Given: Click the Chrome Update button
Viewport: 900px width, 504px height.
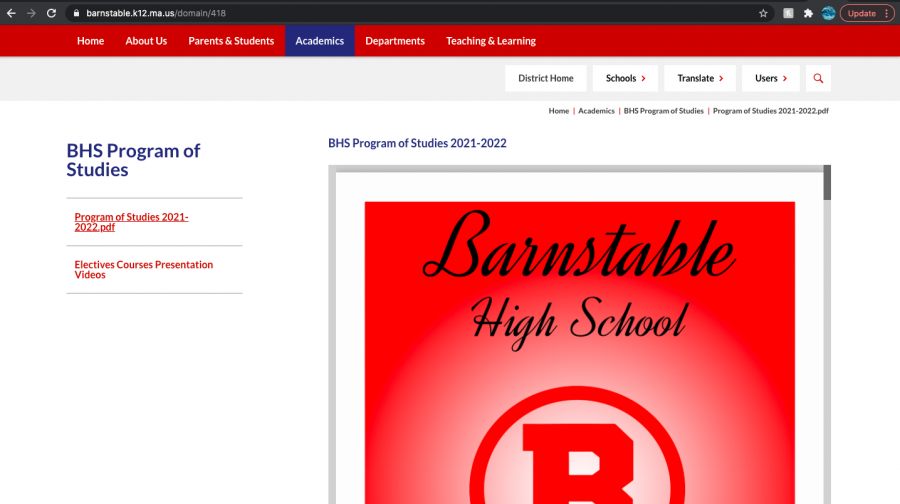Looking at the screenshot, I should 867,13.
